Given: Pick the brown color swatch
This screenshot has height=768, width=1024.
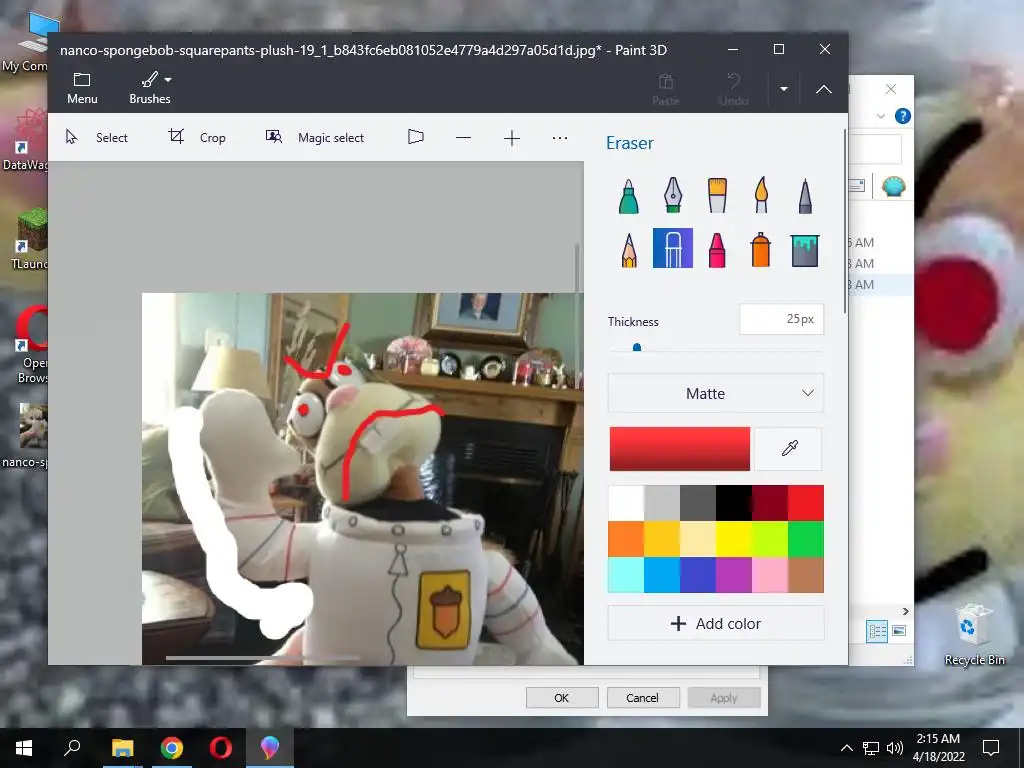Looking at the screenshot, I should click(x=805, y=575).
